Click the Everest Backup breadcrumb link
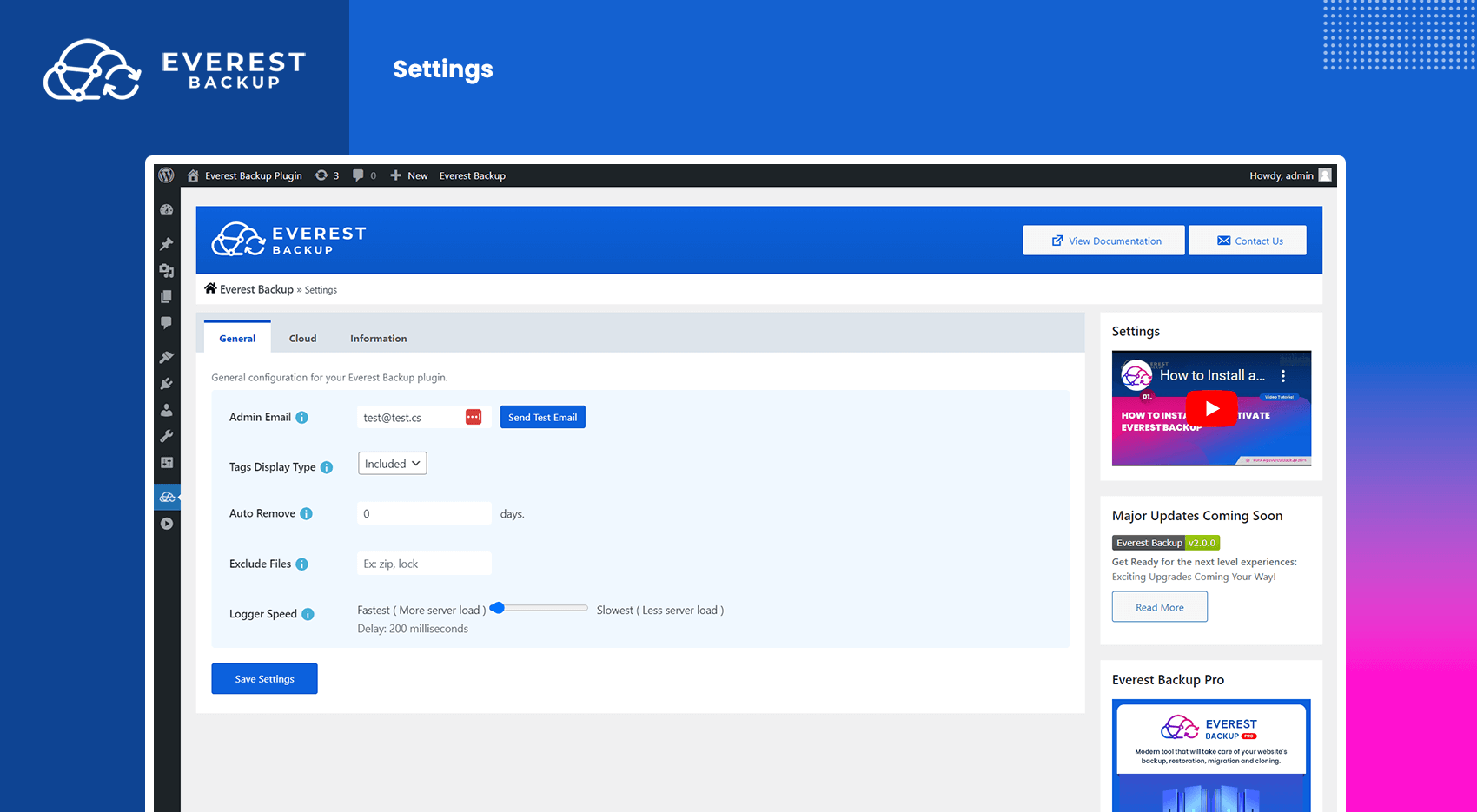Screen dimensions: 1477x812 (x=256, y=289)
